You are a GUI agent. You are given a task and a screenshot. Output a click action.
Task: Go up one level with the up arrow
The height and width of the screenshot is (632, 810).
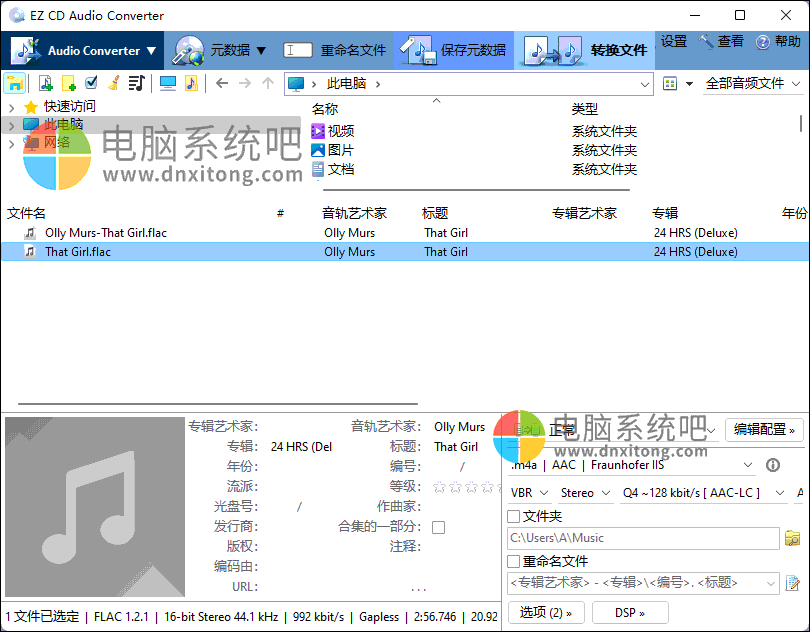pos(268,83)
